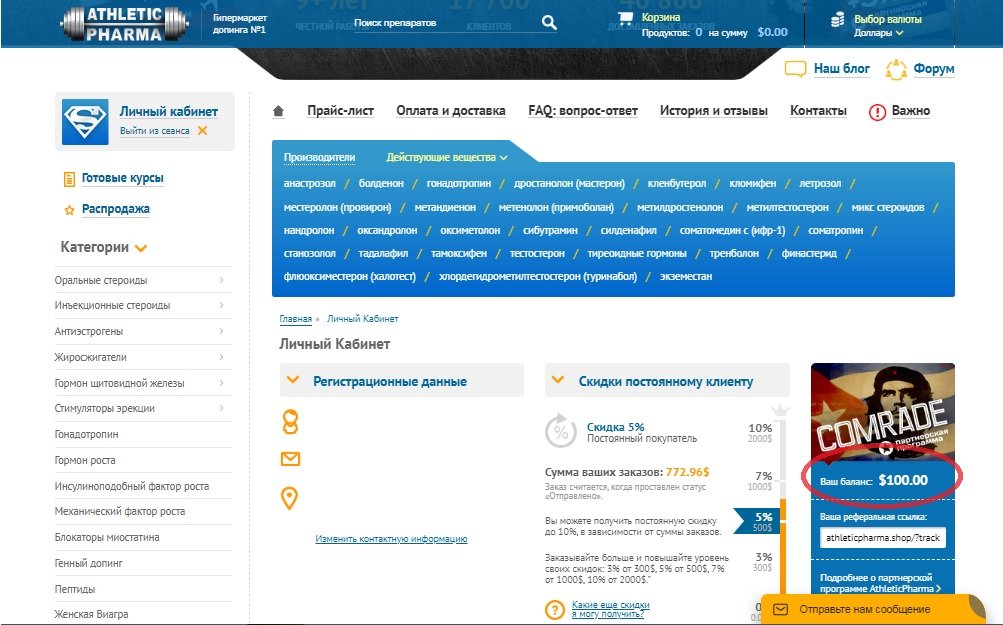
Task: Click the blog speech bubble icon
Action: coord(795,69)
